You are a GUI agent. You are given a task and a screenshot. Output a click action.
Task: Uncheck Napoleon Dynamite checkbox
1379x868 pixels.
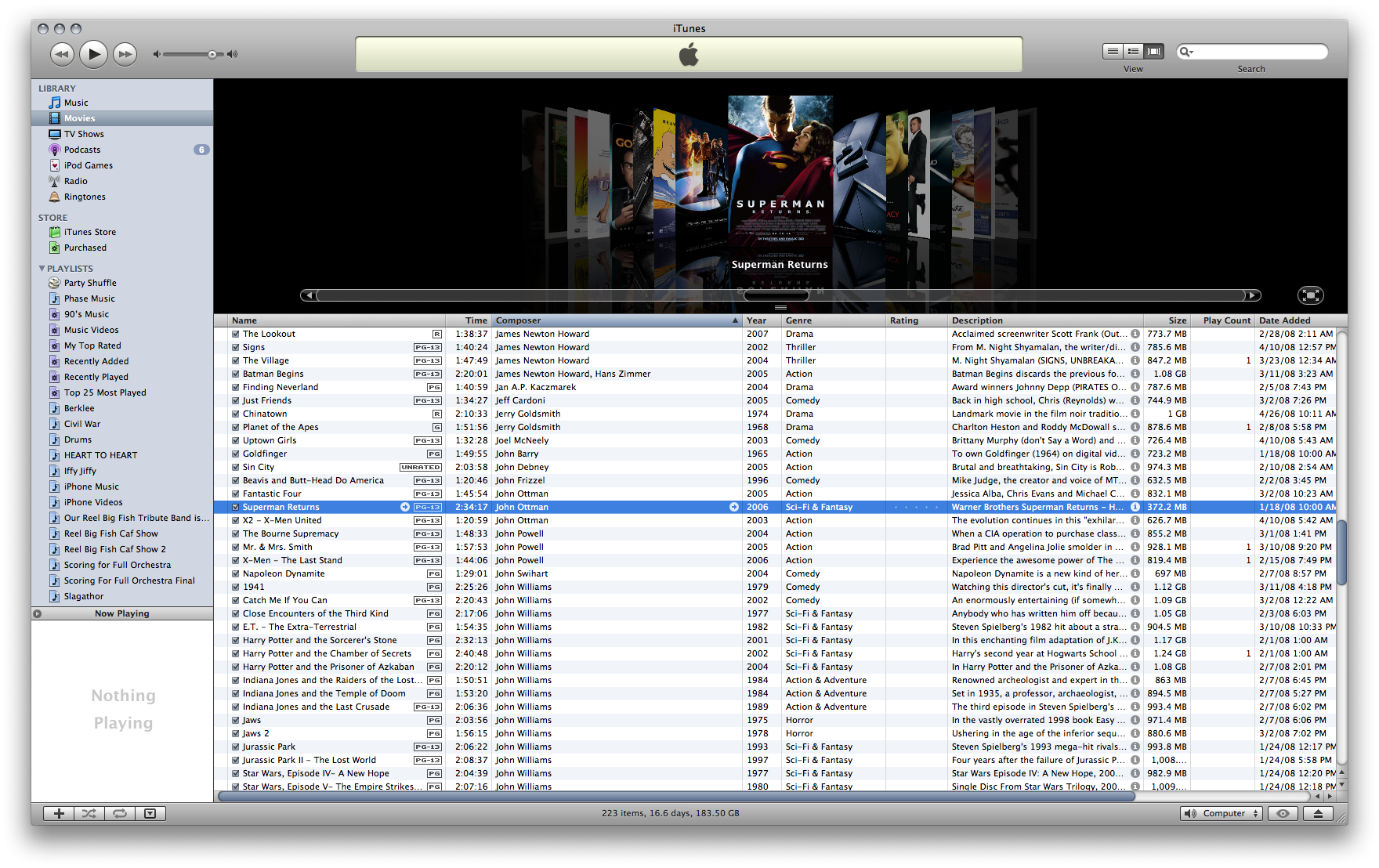[235, 573]
